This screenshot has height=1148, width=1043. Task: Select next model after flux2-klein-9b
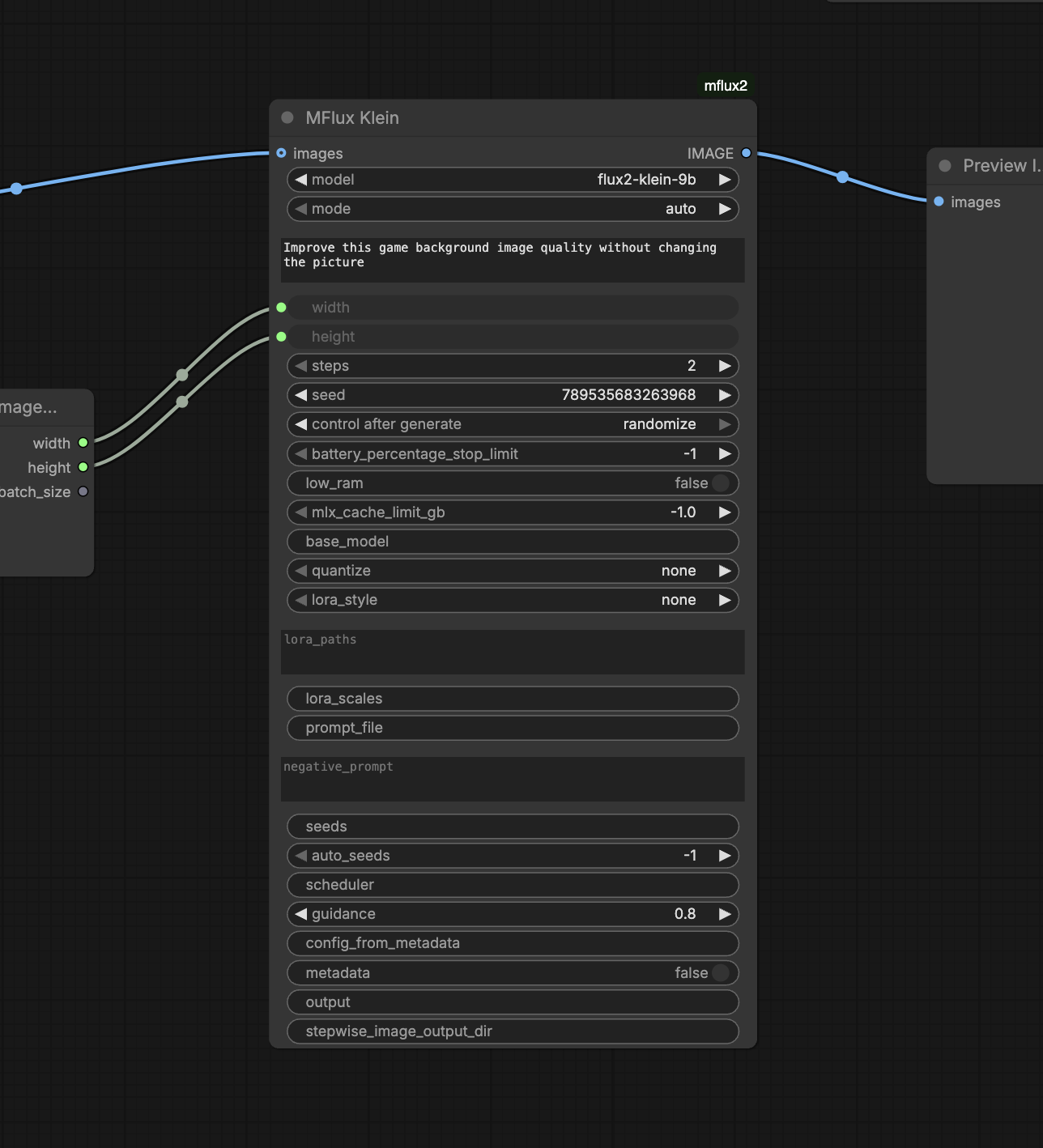tap(725, 180)
